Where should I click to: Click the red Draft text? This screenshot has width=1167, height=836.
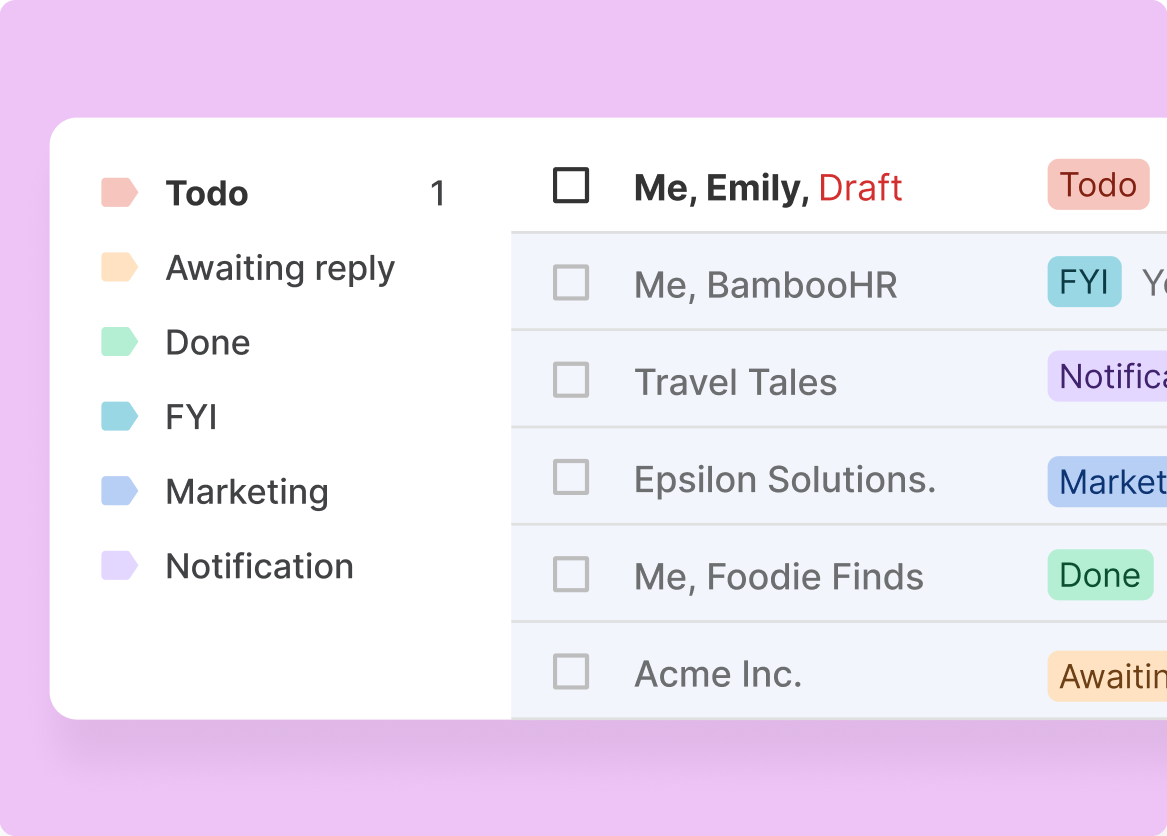point(860,188)
